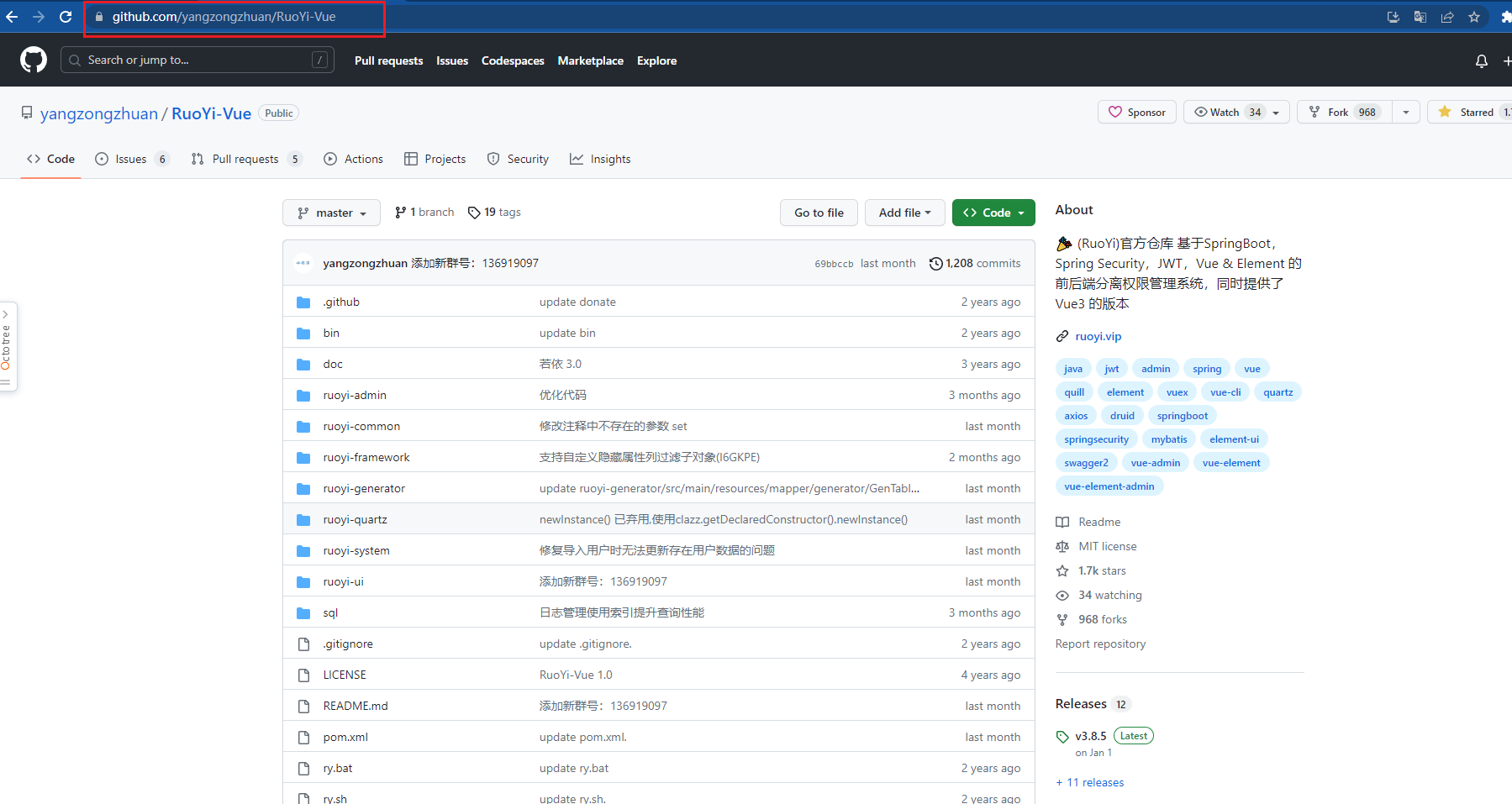The image size is (1512, 804).
Task: Open the Projects tab
Action: pos(435,160)
